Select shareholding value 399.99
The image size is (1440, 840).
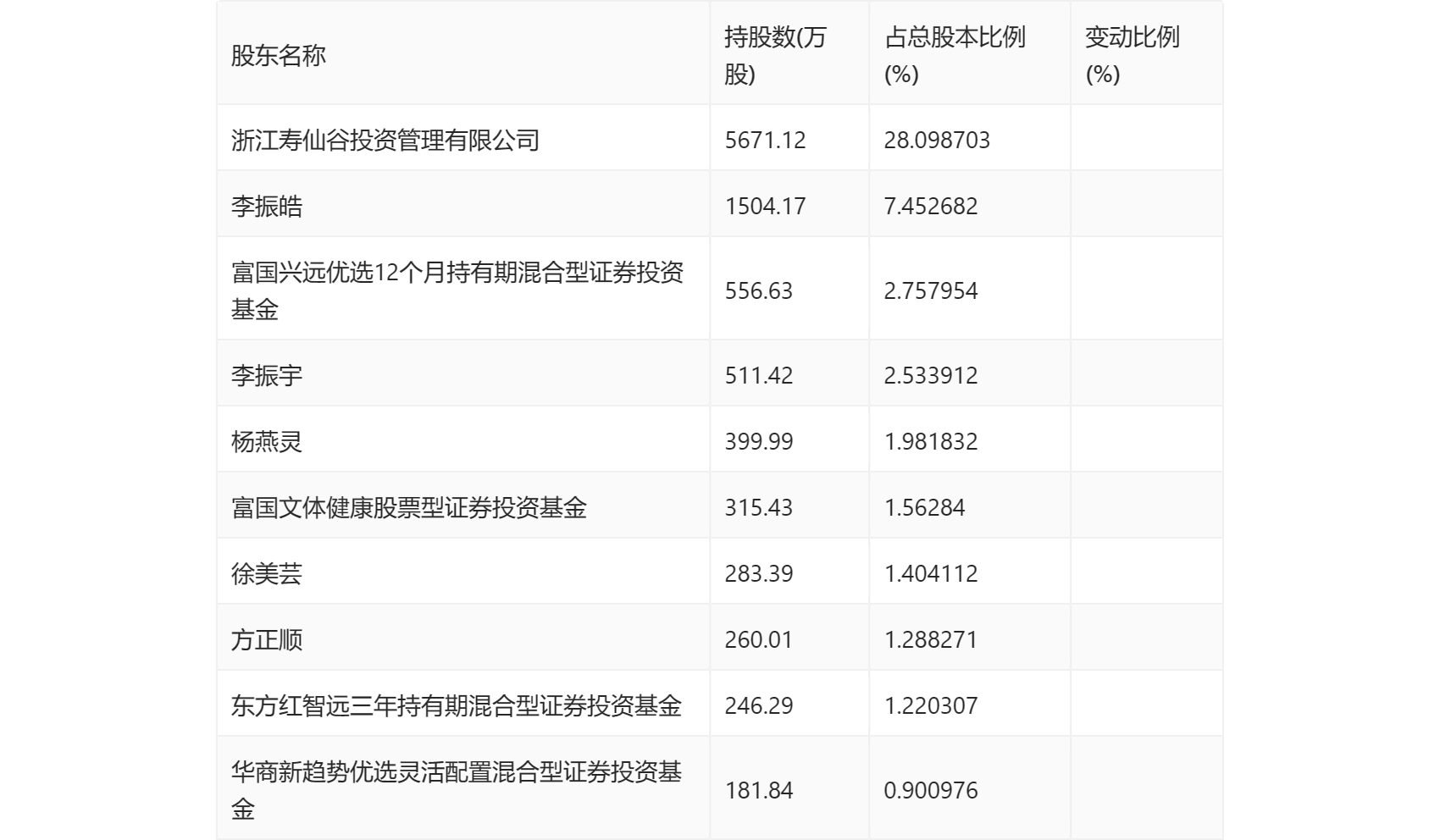point(759,441)
